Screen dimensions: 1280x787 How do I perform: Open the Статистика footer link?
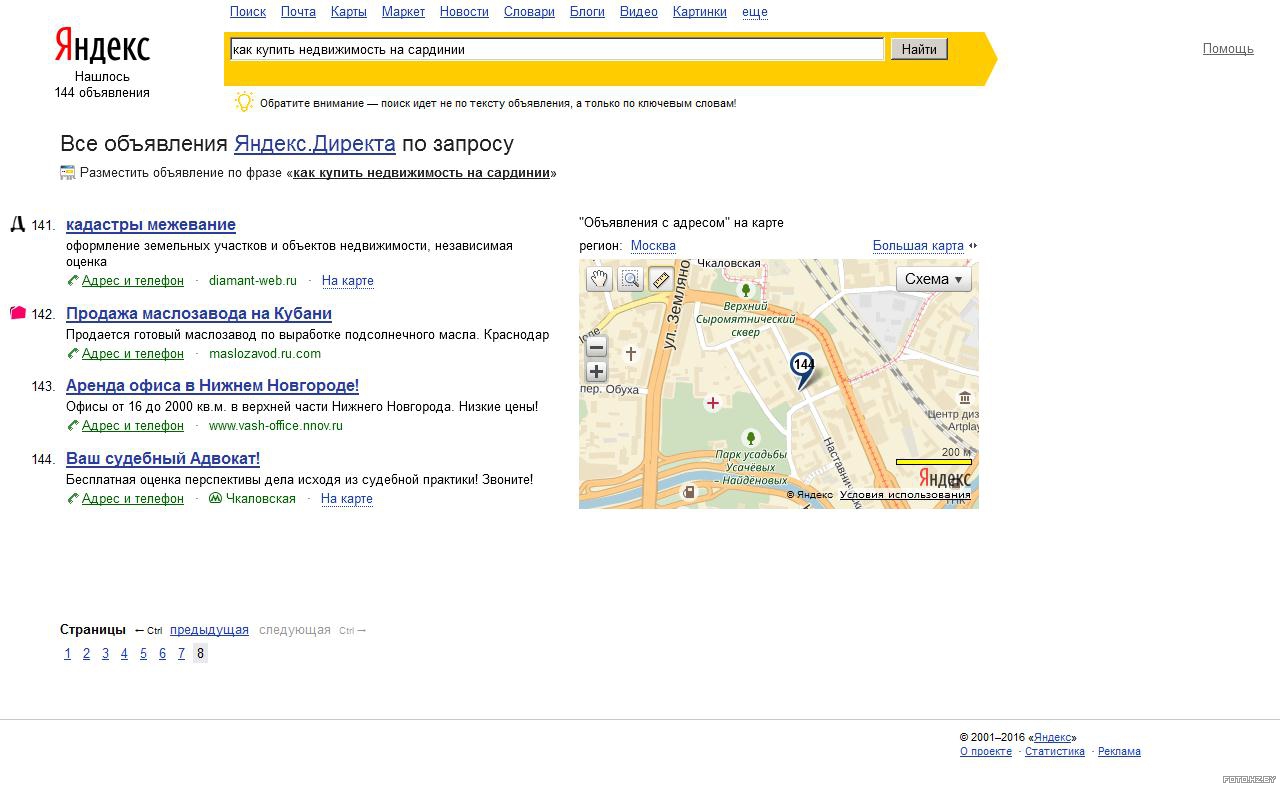click(1055, 752)
